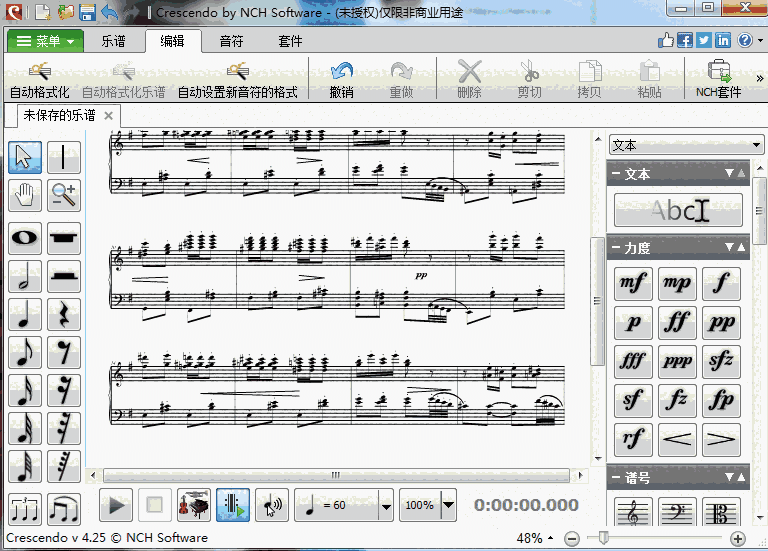Screen dimensions: 768x551
Task: Select the arrow selection tool
Action: point(25,158)
